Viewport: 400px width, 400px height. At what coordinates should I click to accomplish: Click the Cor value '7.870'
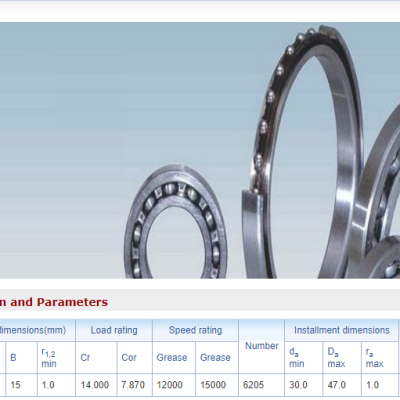click(x=133, y=385)
